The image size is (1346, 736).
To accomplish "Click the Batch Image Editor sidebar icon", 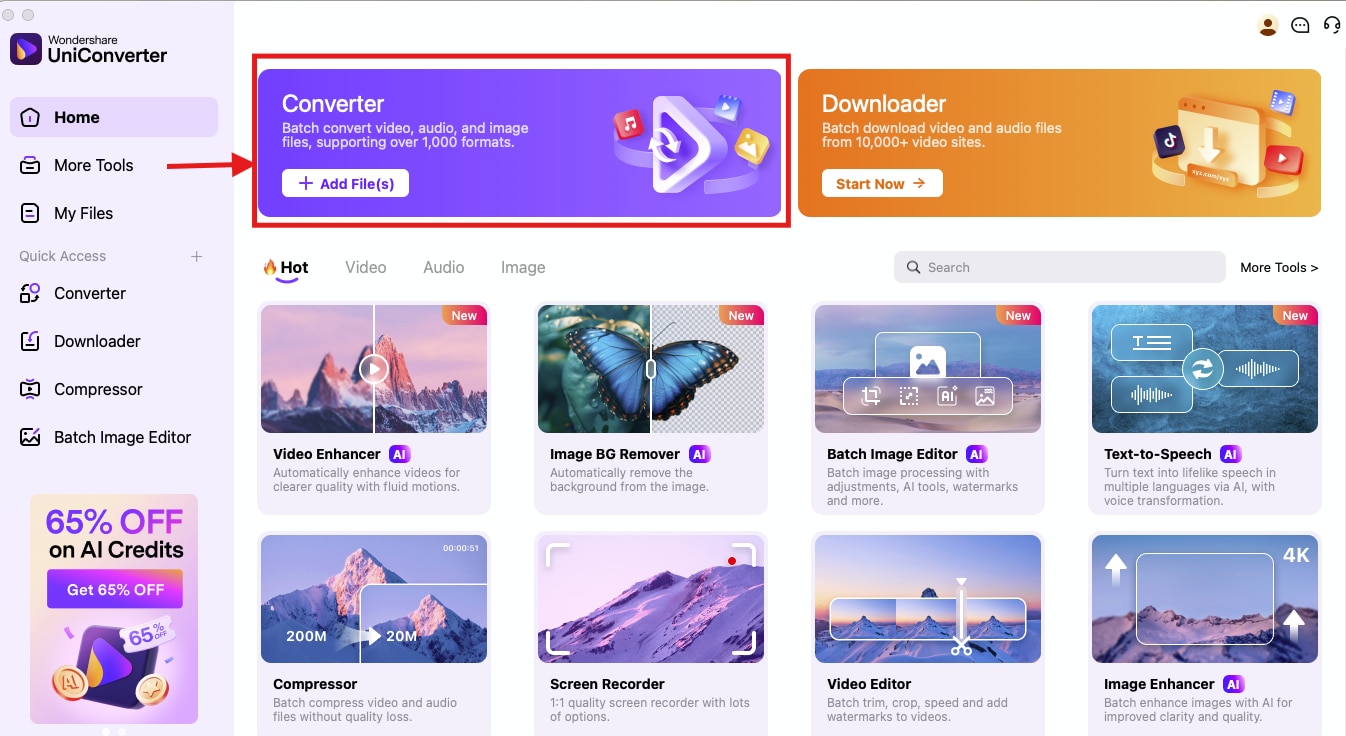I will coord(30,437).
